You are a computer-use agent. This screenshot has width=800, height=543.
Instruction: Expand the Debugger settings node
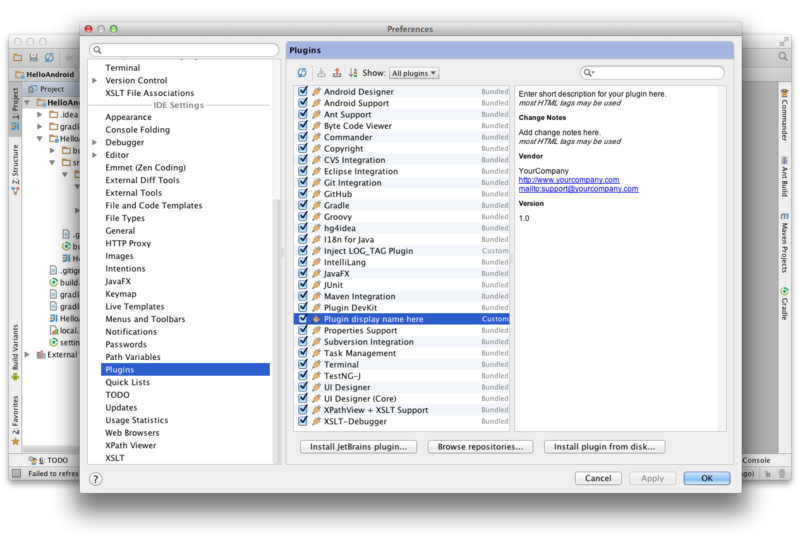coord(94,142)
